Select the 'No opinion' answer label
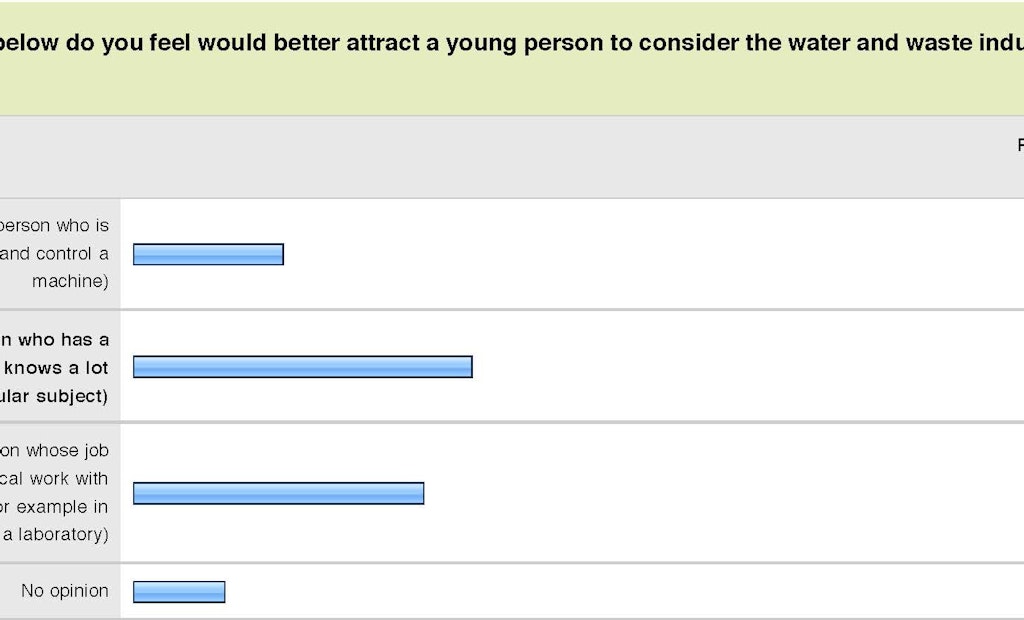1024x620 pixels. 65,591
